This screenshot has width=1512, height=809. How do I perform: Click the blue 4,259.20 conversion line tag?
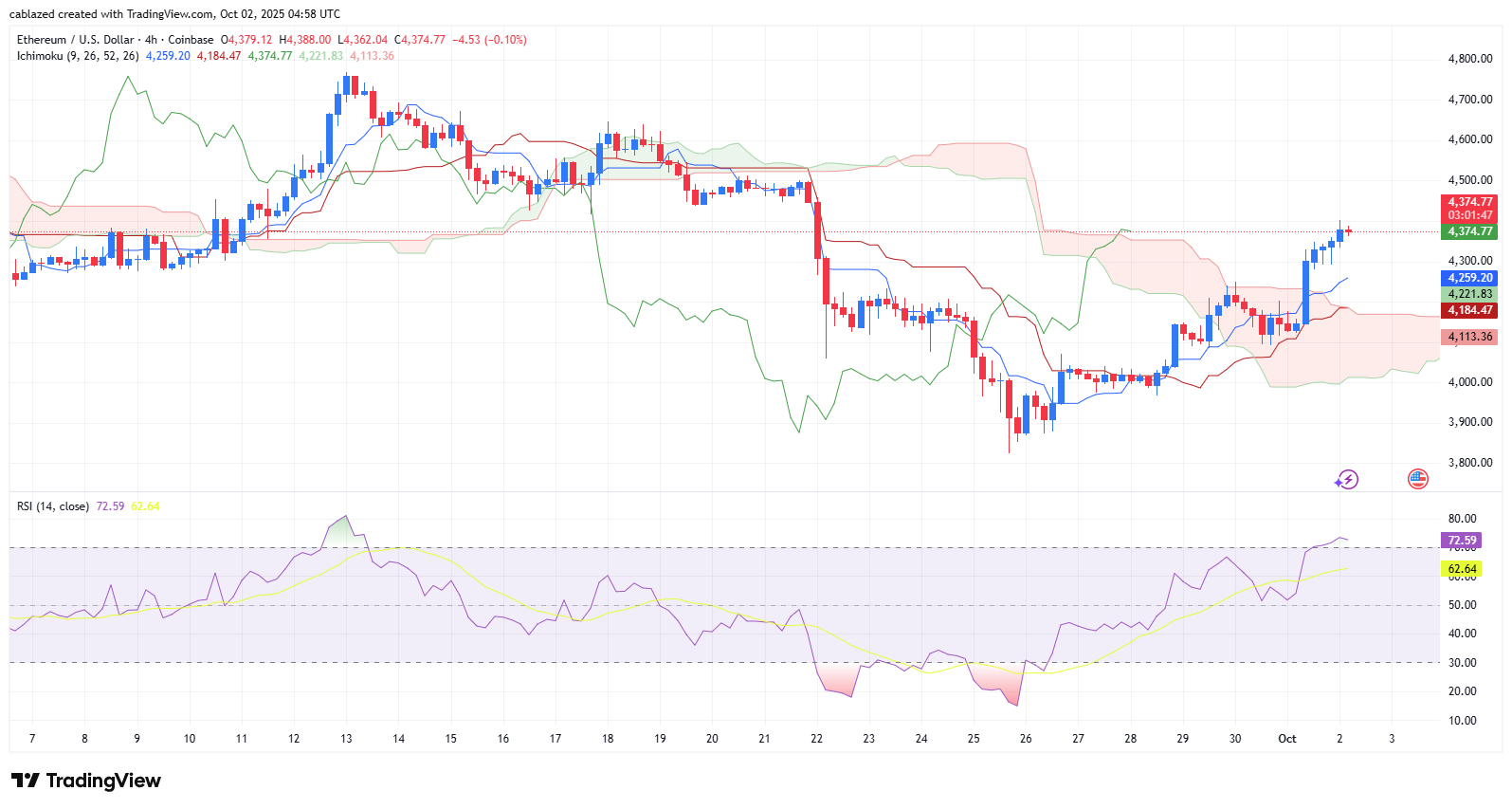[x=1469, y=278]
